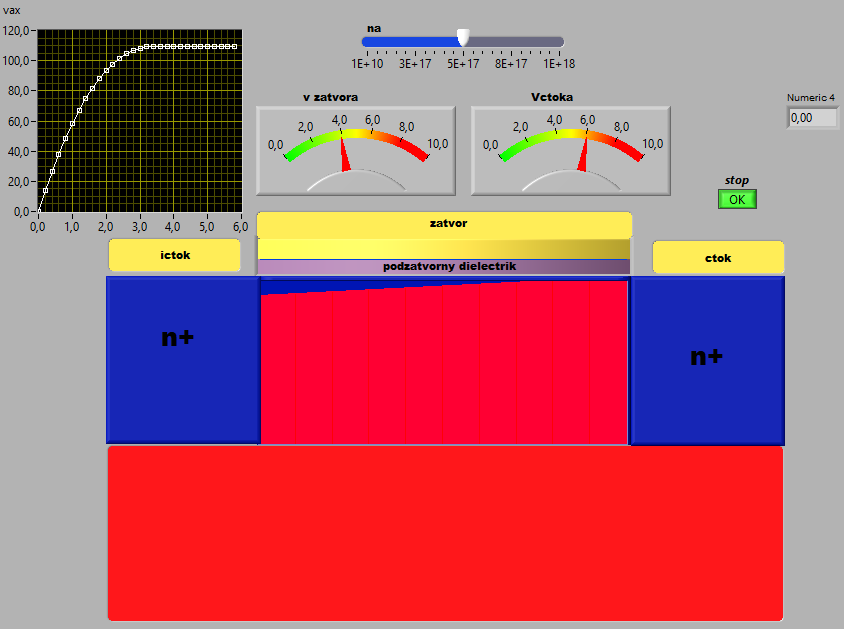The width and height of the screenshot is (844, 629).
Task: Click the 1E+18 label of na scale
Action: (x=559, y=63)
